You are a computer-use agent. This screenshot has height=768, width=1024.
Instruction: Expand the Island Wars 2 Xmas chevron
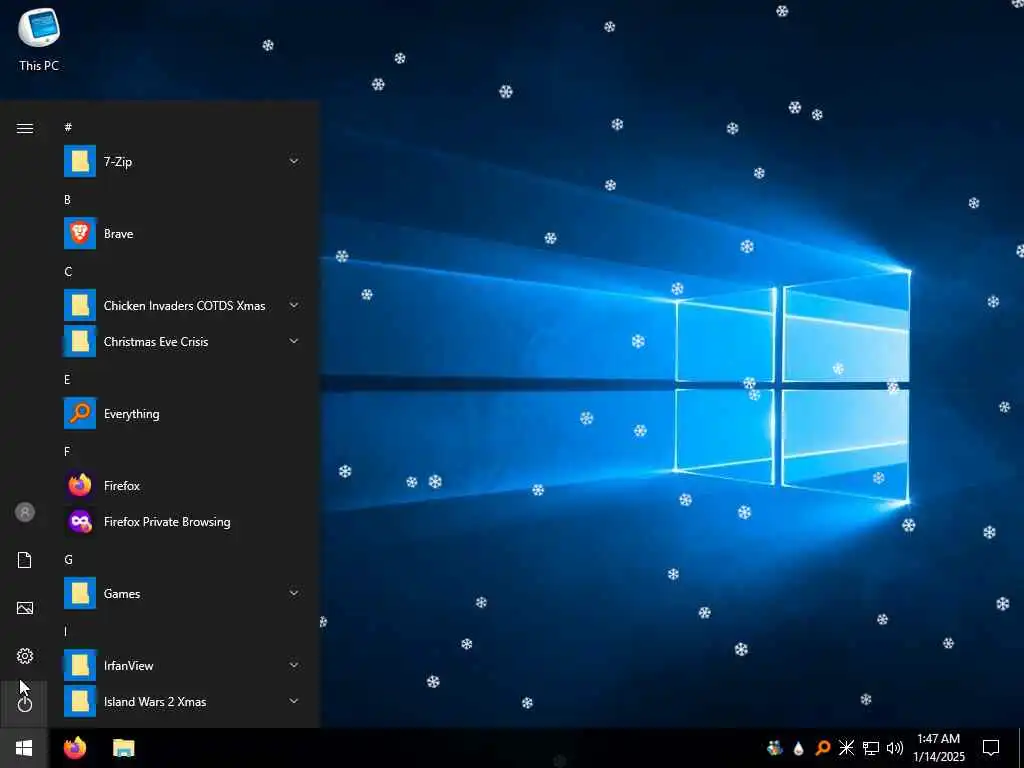coord(294,701)
